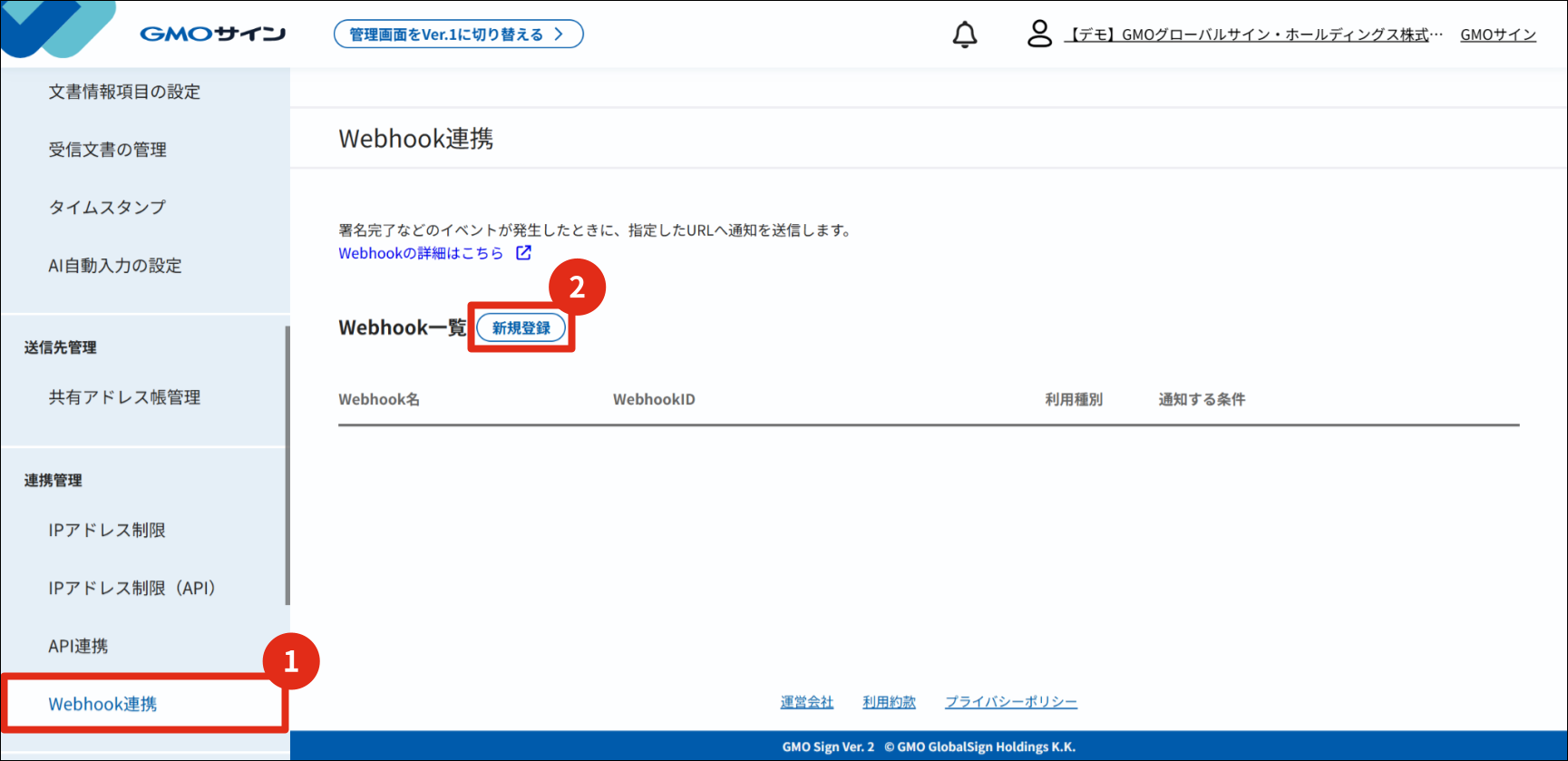Open external link icon beside Webhookの詳細はこちら
1568x761 pixels.
pyautogui.click(x=523, y=253)
